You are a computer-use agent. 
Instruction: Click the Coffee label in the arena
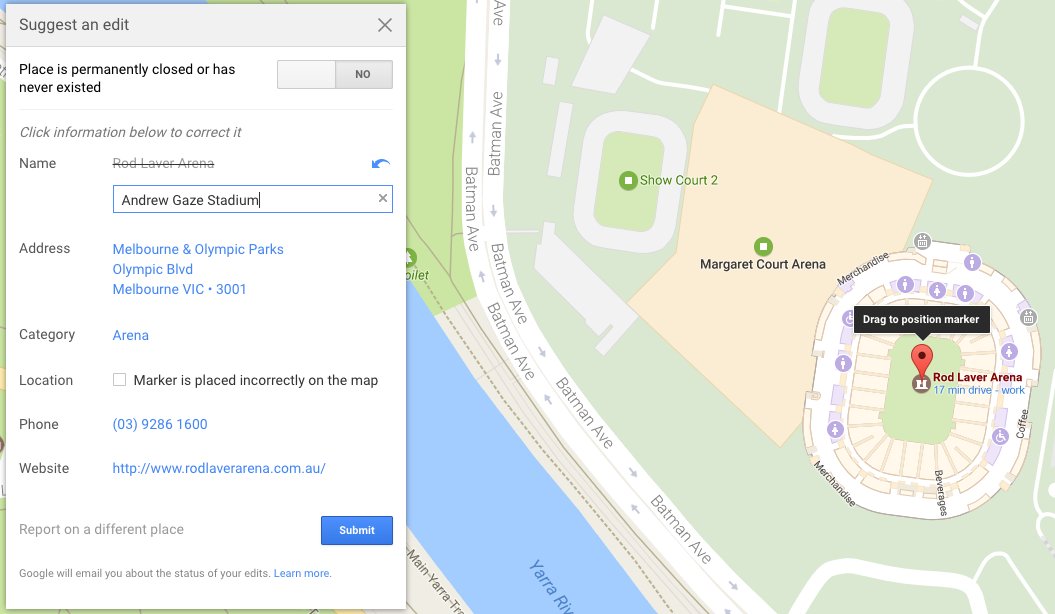pyautogui.click(x=1021, y=424)
